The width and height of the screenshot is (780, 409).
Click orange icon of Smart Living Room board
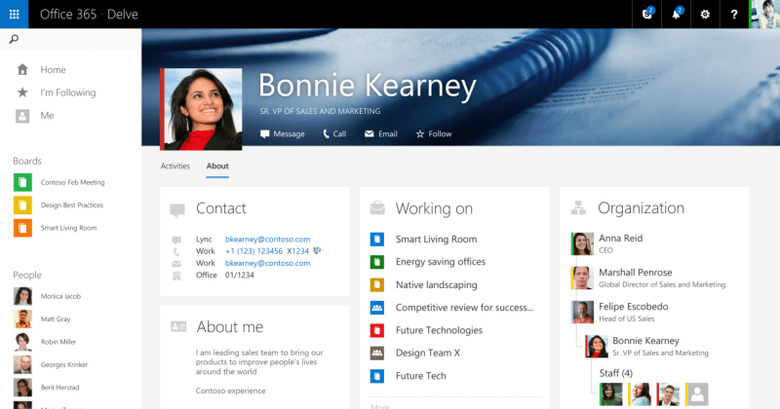pos(23,228)
